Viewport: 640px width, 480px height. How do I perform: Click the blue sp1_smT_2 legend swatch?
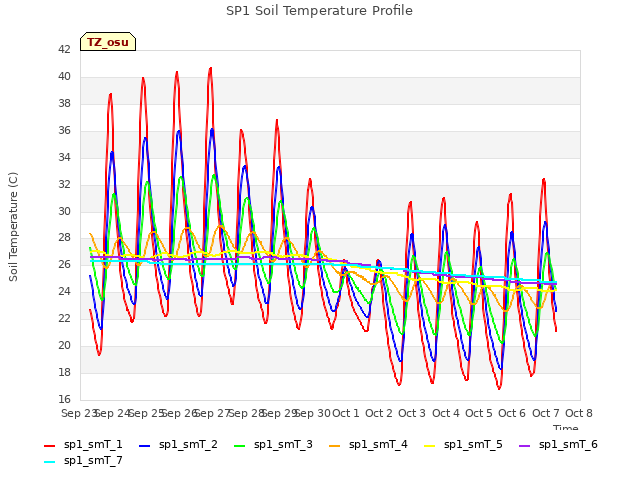tap(144, 446)
